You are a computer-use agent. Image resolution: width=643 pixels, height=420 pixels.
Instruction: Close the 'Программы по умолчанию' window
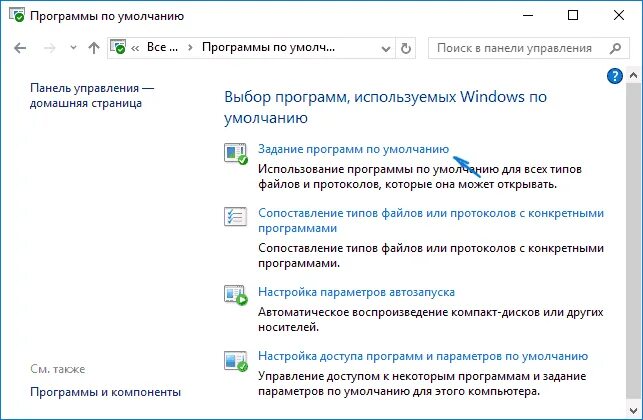[618, 16]
